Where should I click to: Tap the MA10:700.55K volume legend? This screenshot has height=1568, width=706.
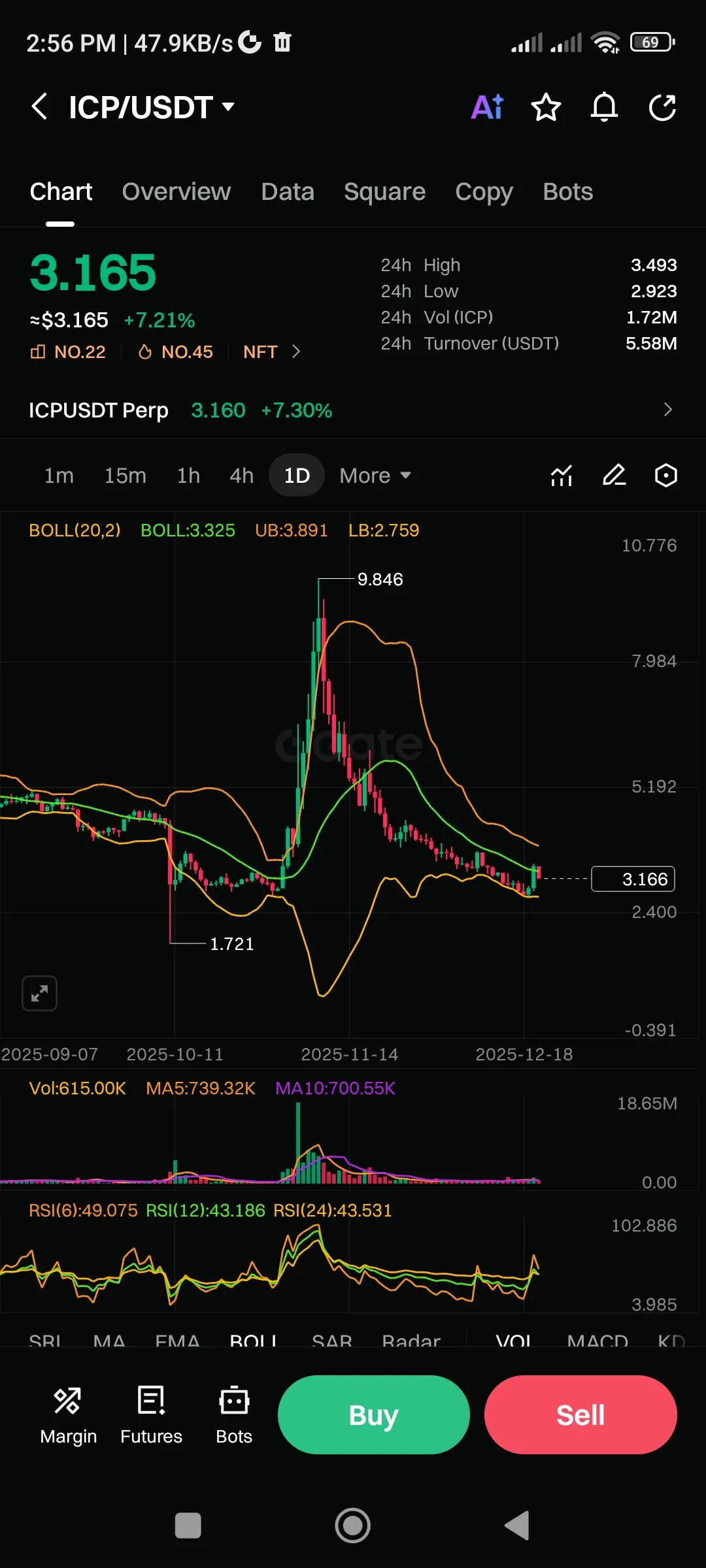click(x=335, y=1088)
